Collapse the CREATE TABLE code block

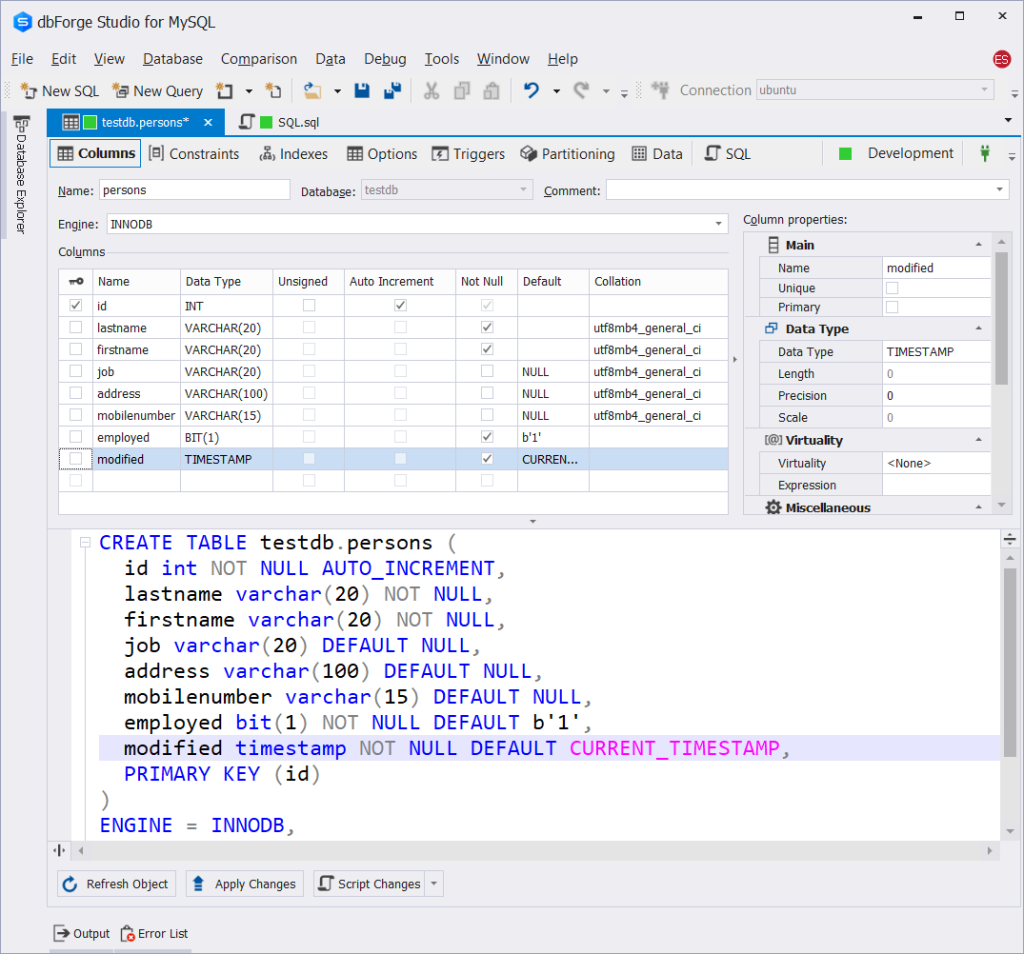click(85, 543)
